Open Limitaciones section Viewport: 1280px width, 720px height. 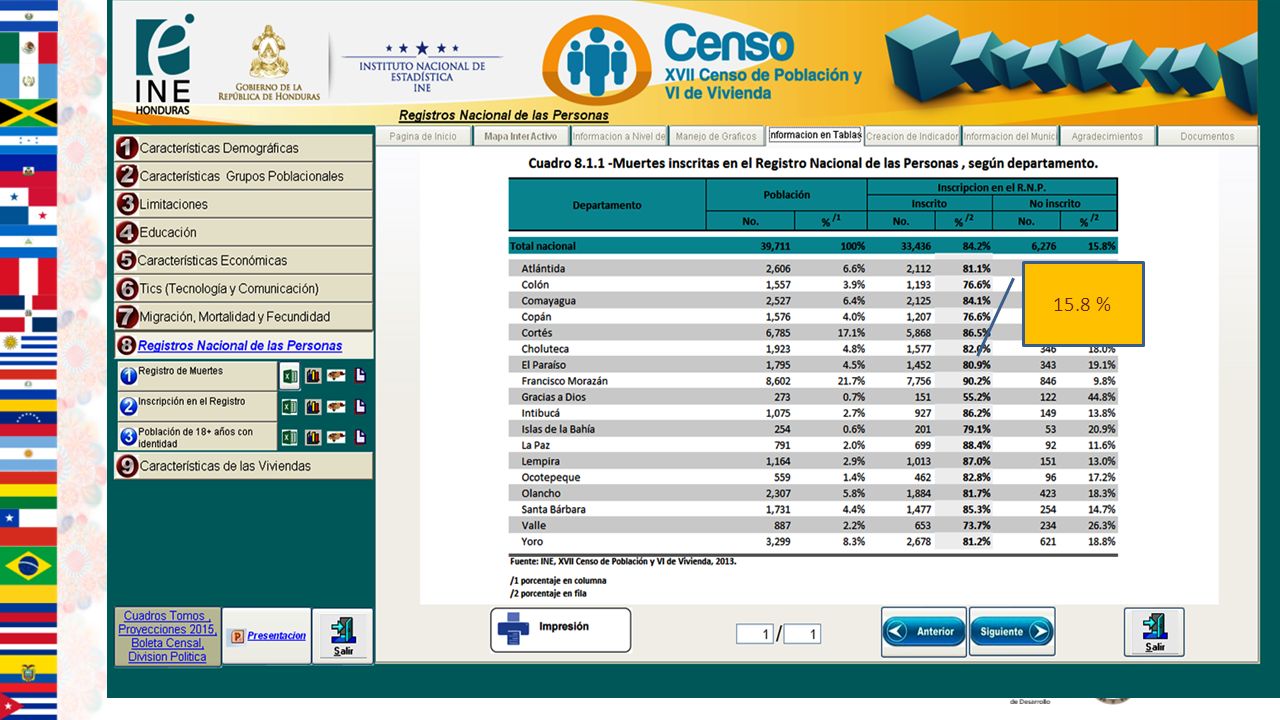coord(243,204)
